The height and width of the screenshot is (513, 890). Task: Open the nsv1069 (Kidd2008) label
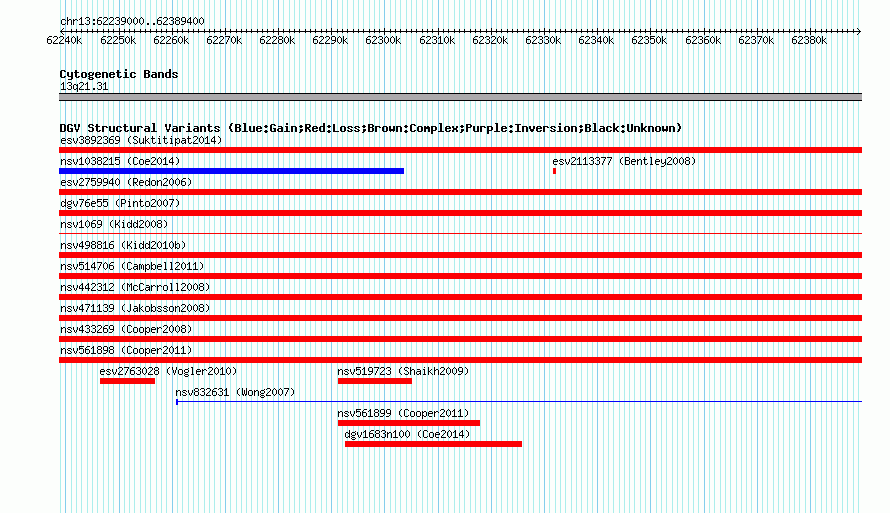coord(114,224)
